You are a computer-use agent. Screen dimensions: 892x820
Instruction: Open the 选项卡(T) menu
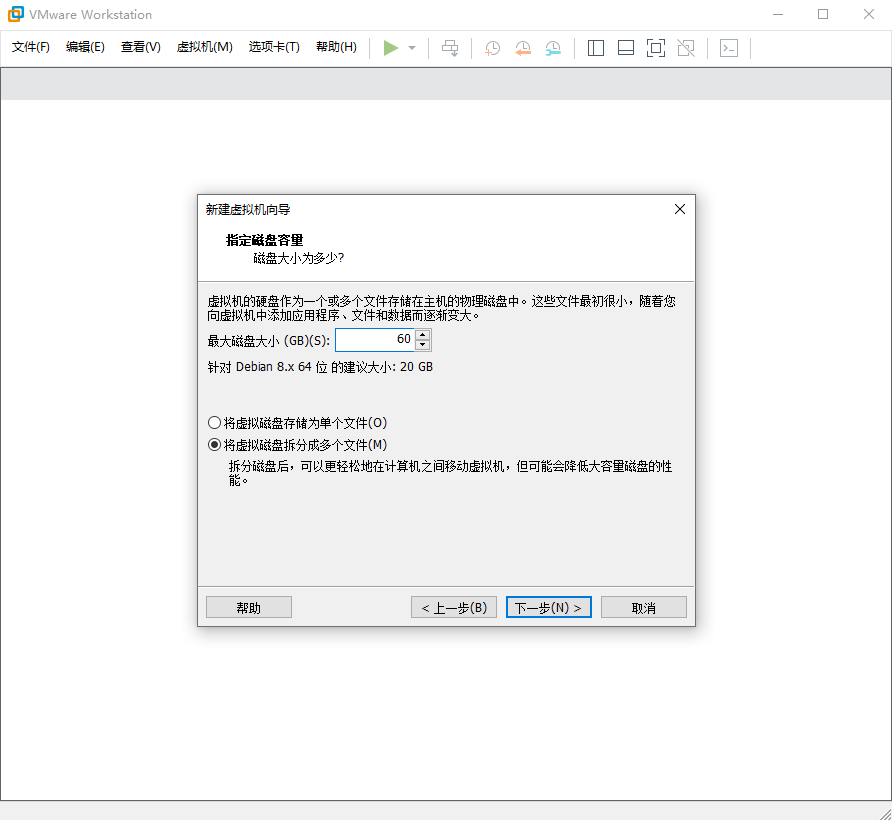pyautogui.click(x=274, y=47)
